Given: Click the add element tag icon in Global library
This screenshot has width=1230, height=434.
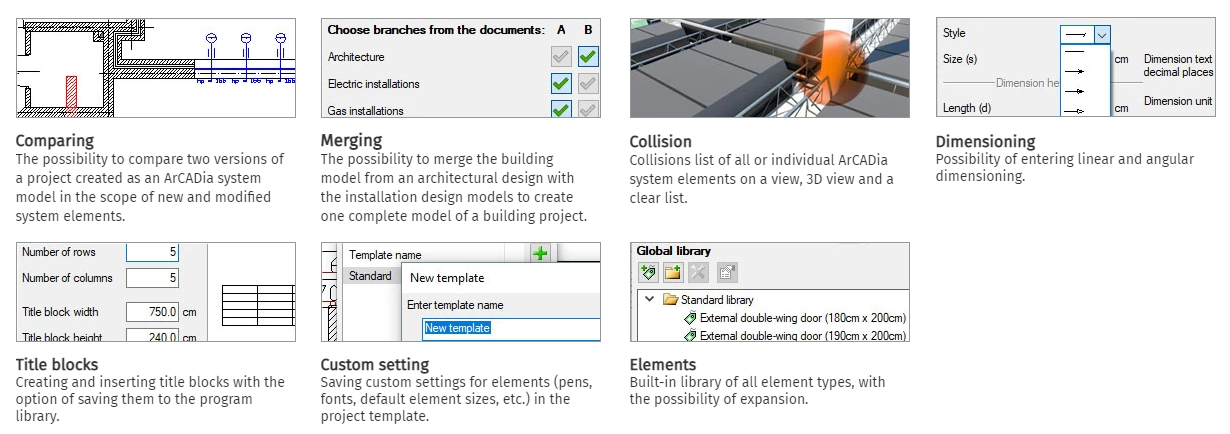Looking at the screenshot, I should (648, 272).
